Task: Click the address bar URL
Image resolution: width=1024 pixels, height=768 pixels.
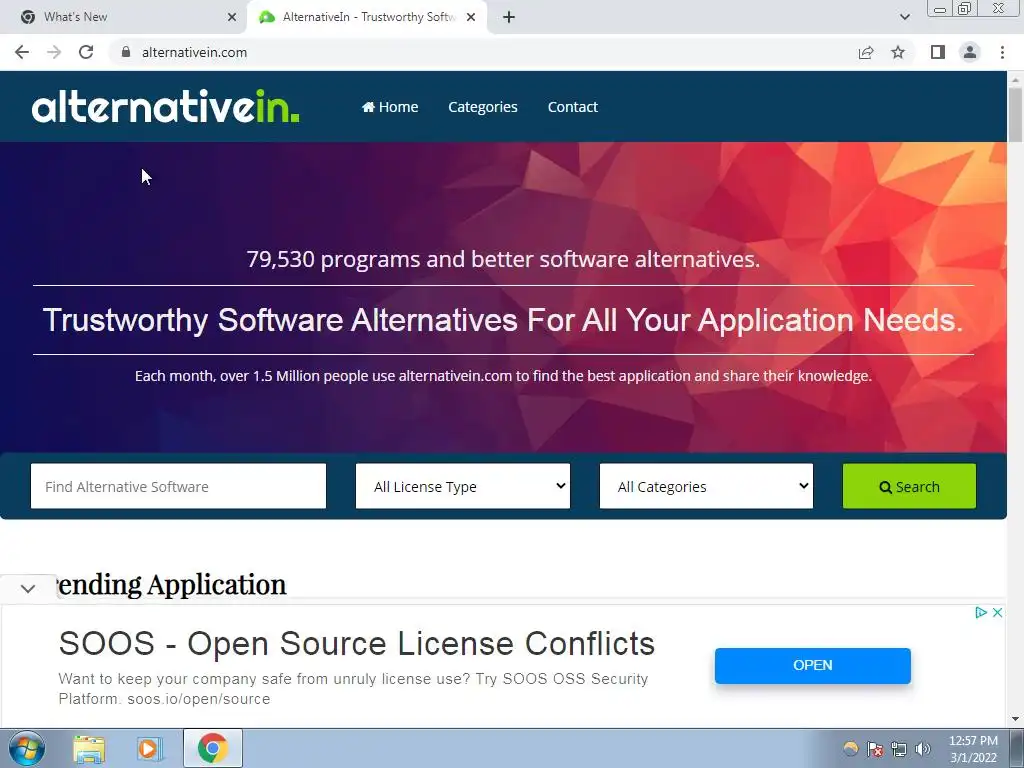Action: click(x=194, y=52)
